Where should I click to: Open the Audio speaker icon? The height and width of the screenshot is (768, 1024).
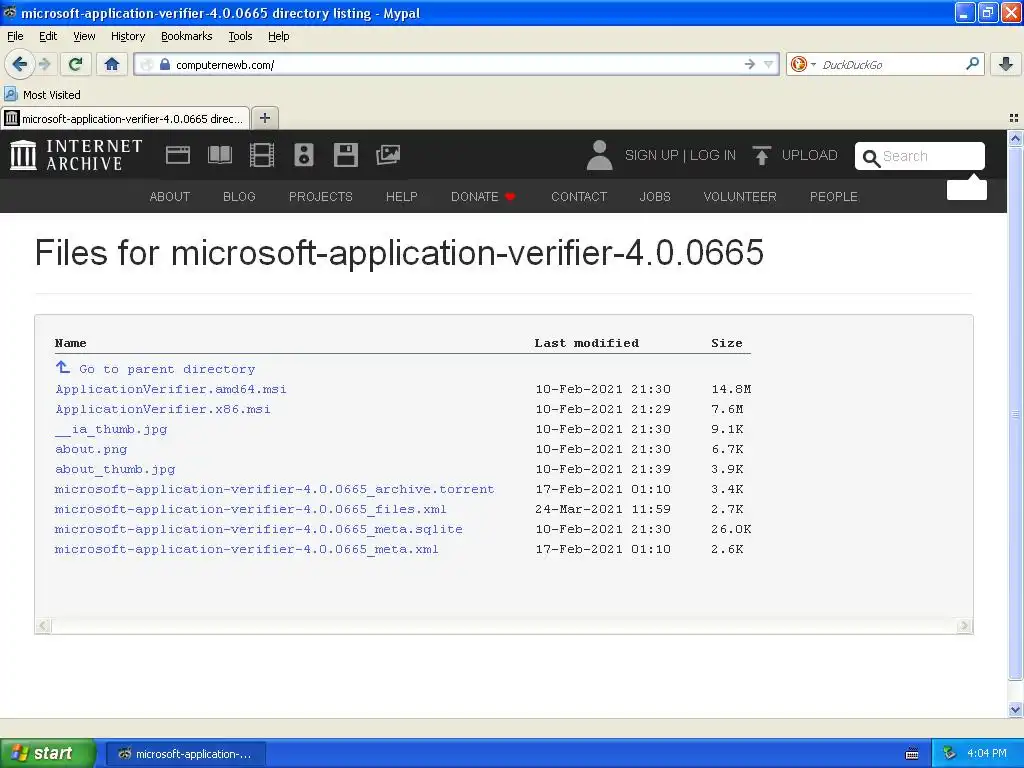(304, 155)
